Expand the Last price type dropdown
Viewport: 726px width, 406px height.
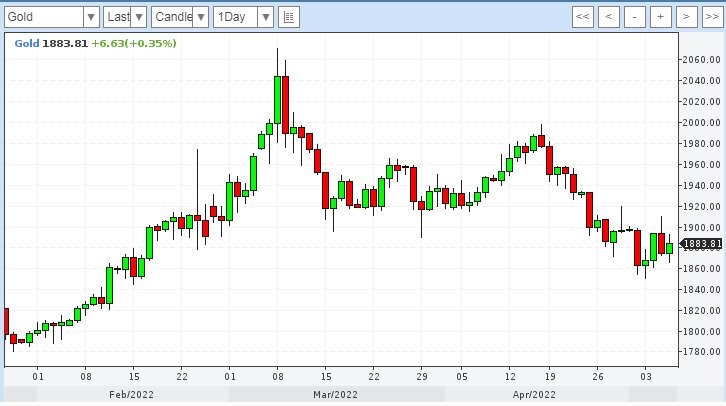138,17
